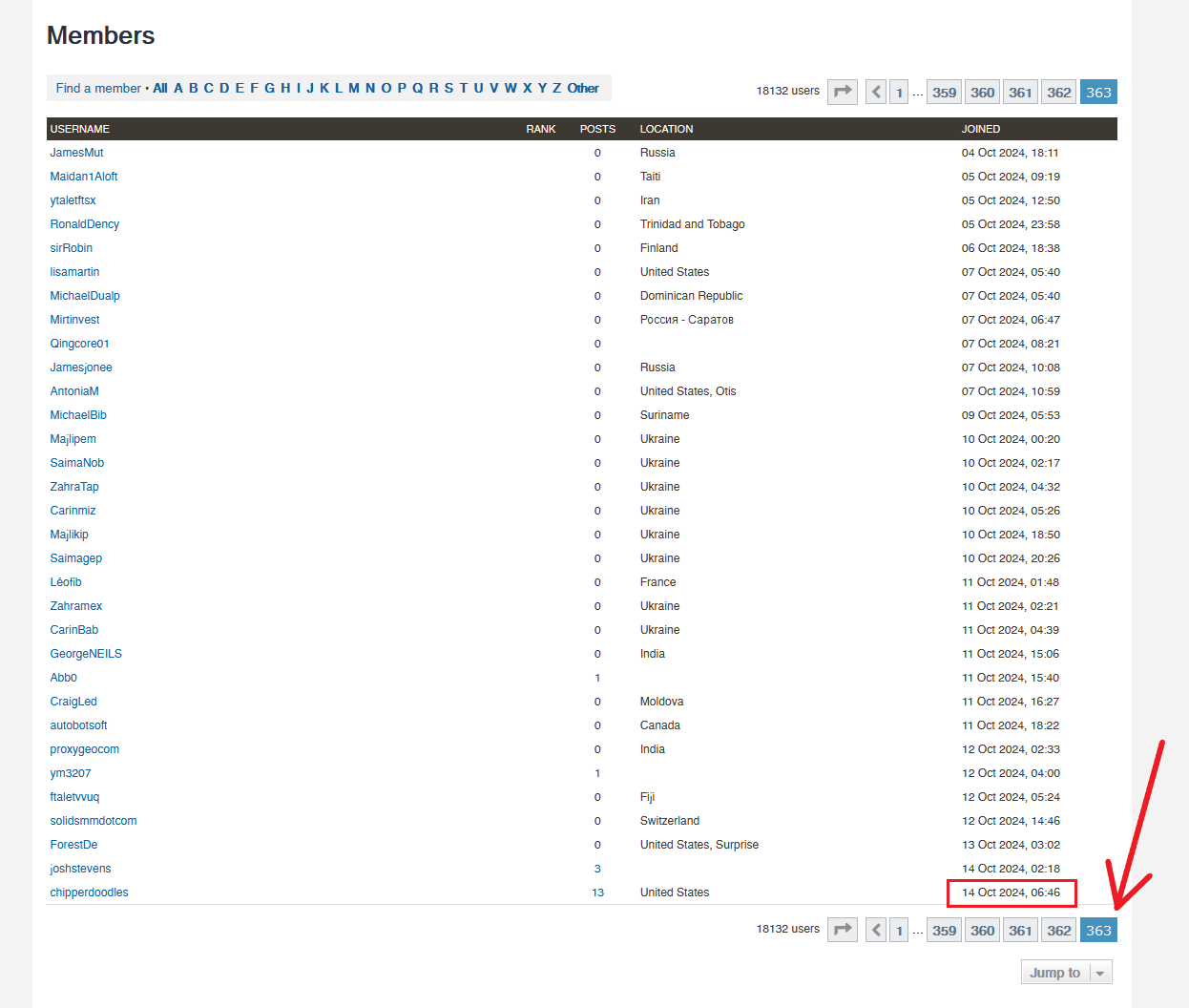The width and height of the screenshot is (1189, 1008).
Task: Filter members by "Other"
Action: [x=583, y=87]
